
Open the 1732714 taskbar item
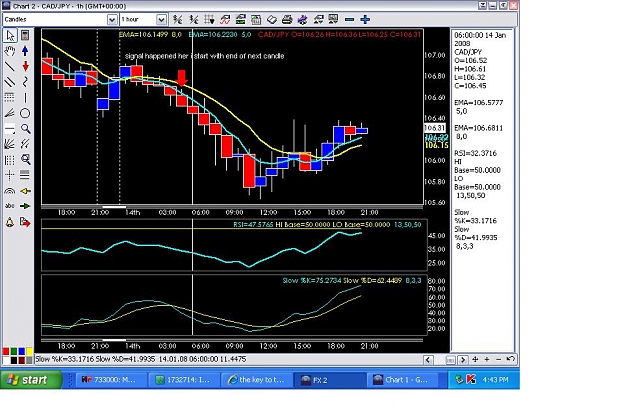pos(184,380)
